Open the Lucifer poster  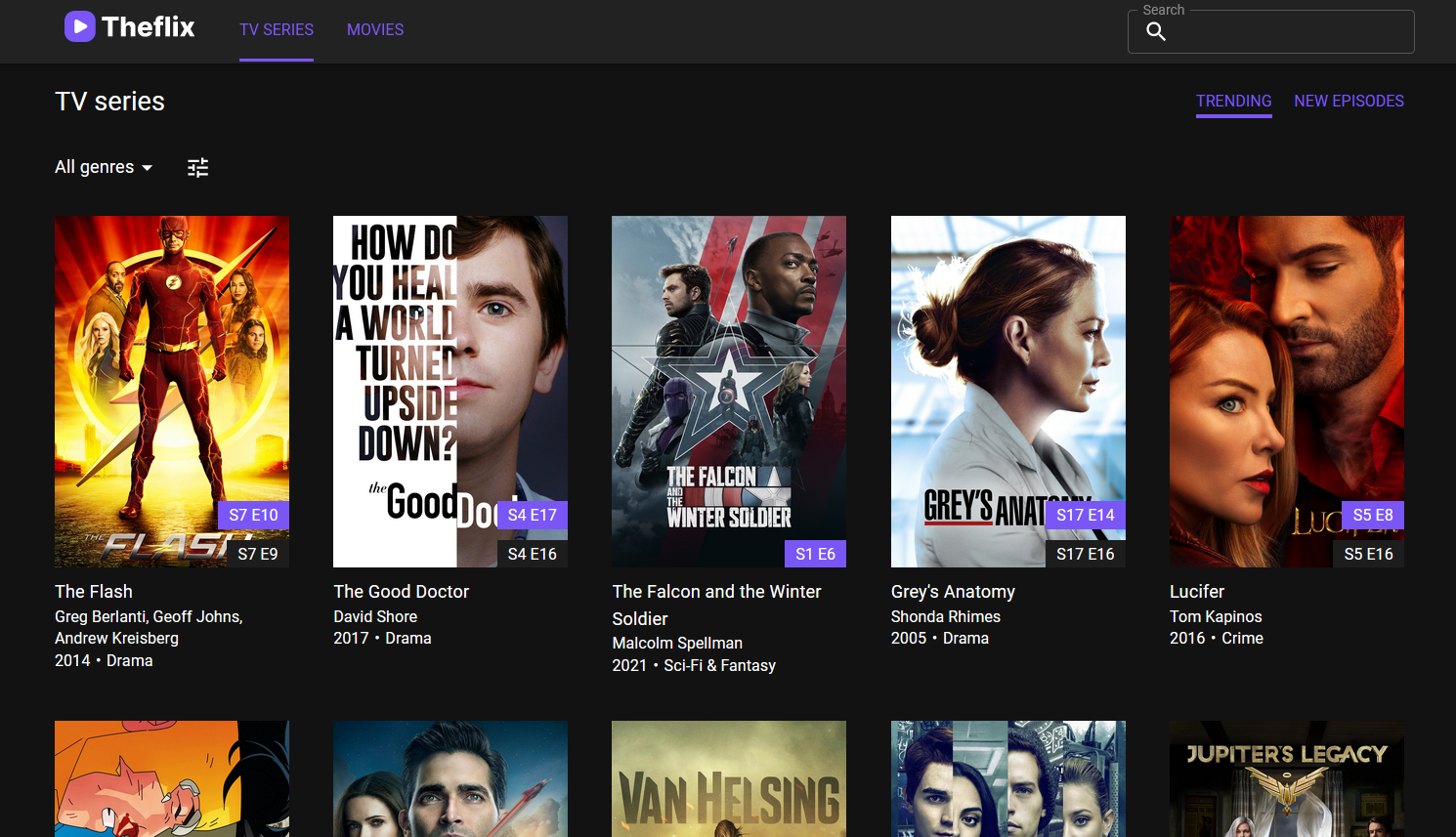(1286, 371)
